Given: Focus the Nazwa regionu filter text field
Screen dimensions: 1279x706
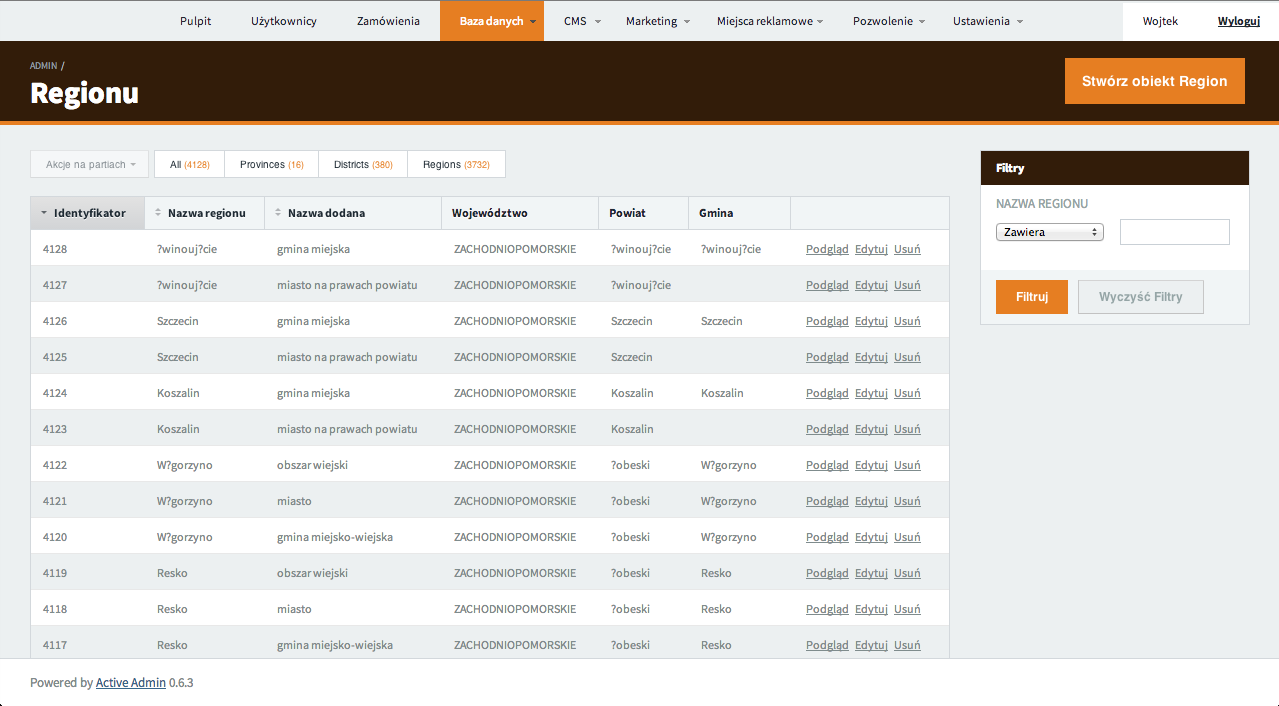Looking at the screenshot, I should click(x=1175, y=232).
